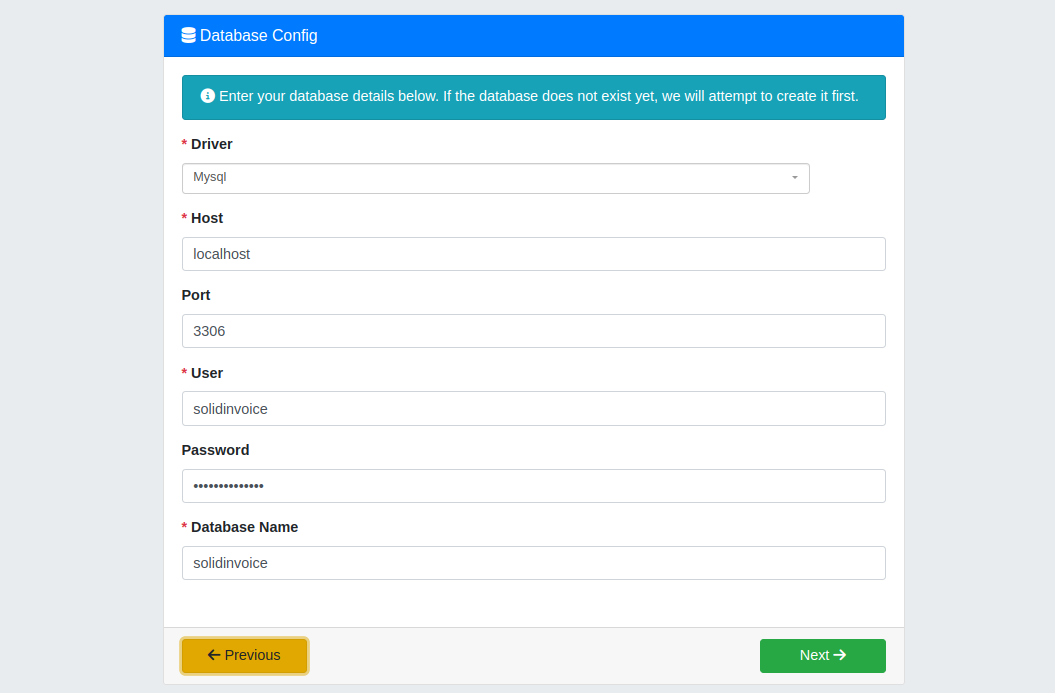Click the Host field label
The image size is (1055, 693).
[x=206, y=218]
